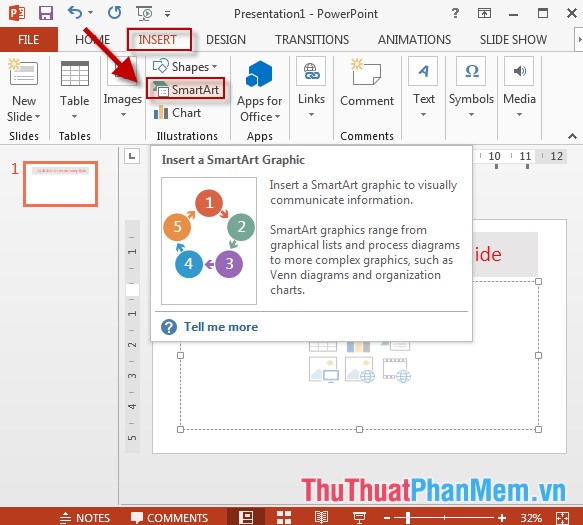Click the Table grid icon
Viewport: 583px width, 525px height.
point(75,74)
